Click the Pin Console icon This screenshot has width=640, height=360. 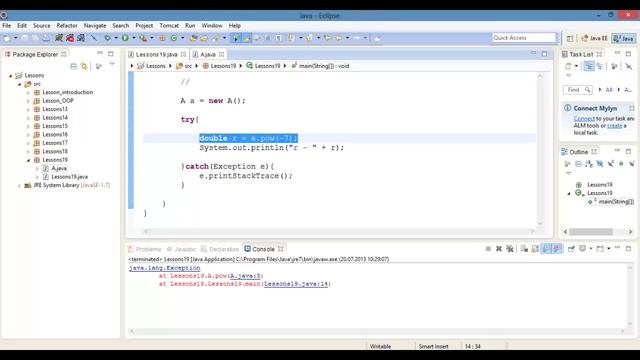571,249
